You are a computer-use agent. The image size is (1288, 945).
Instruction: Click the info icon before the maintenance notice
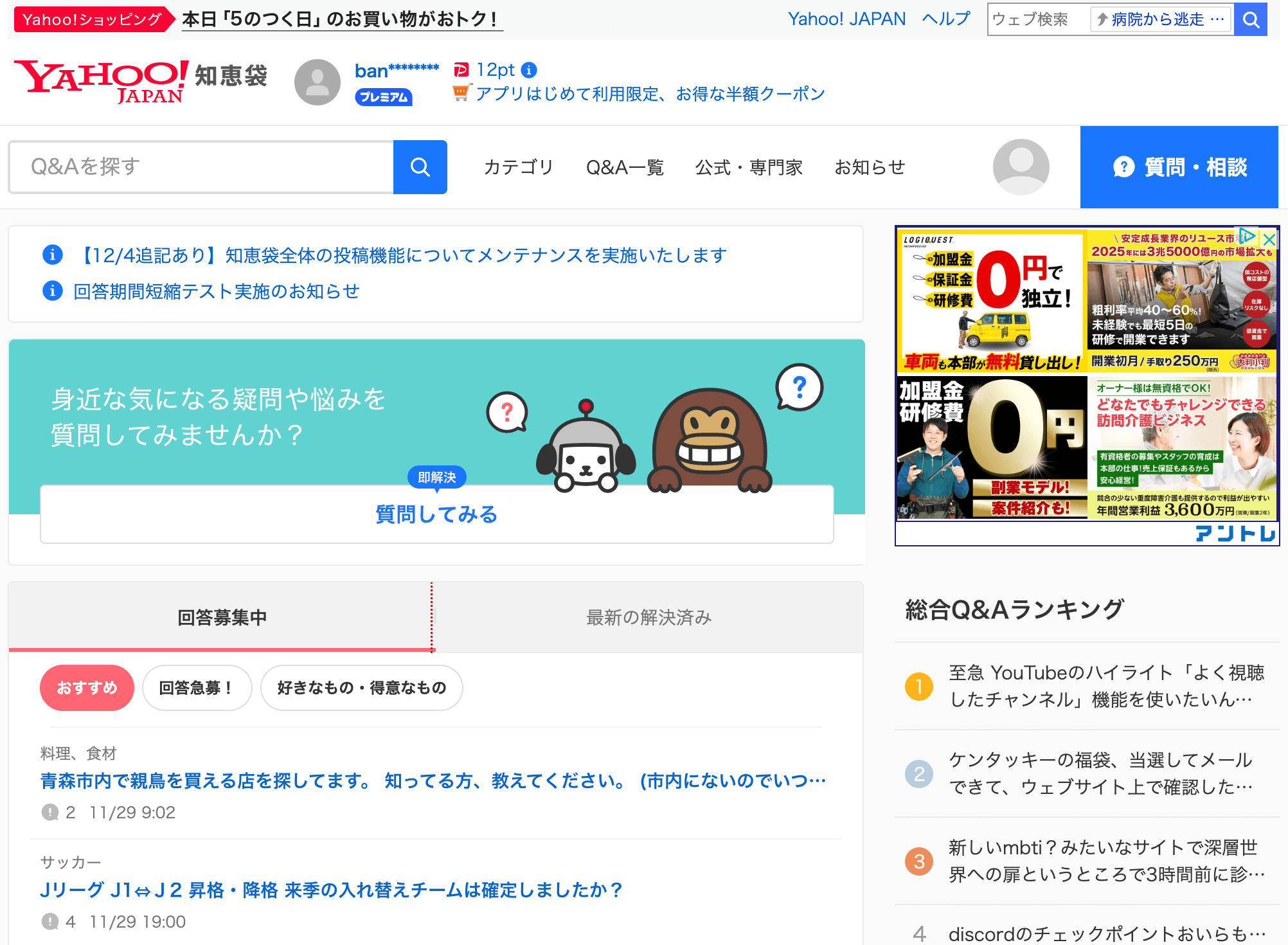click(x=52, y=255)
